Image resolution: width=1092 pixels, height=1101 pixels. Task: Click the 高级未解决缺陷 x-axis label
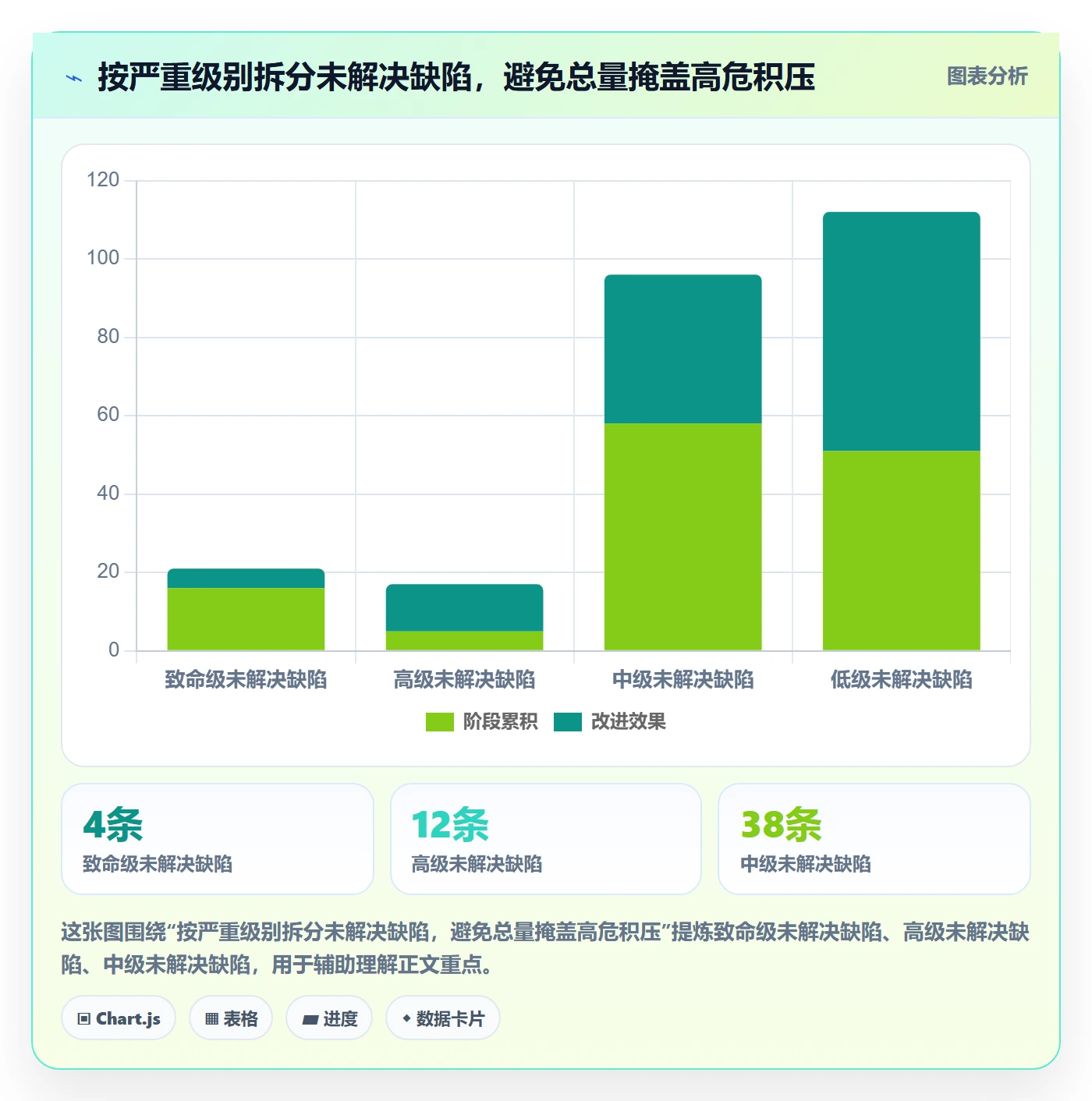464,680
